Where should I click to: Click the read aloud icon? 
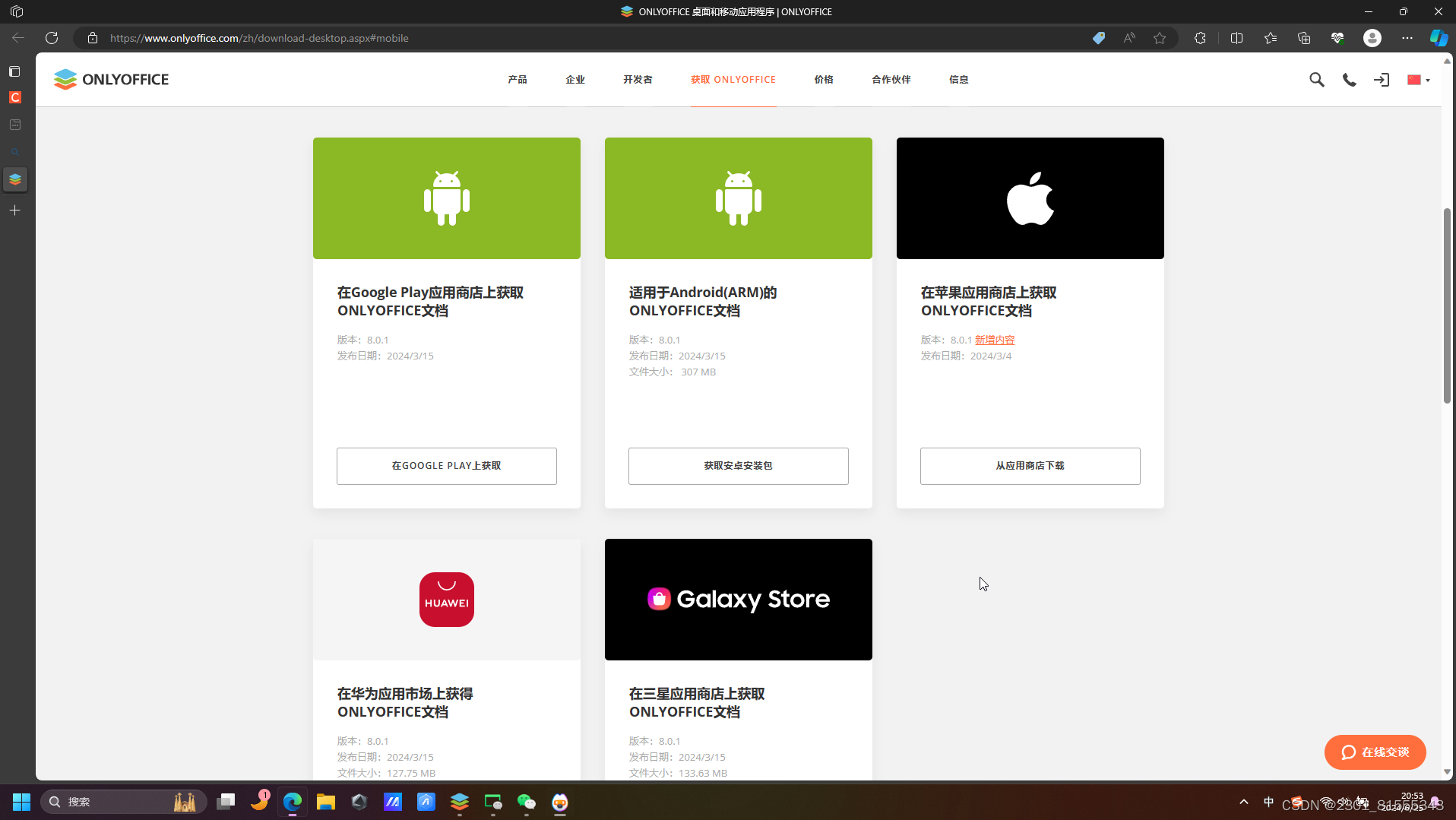point(1129,38)
